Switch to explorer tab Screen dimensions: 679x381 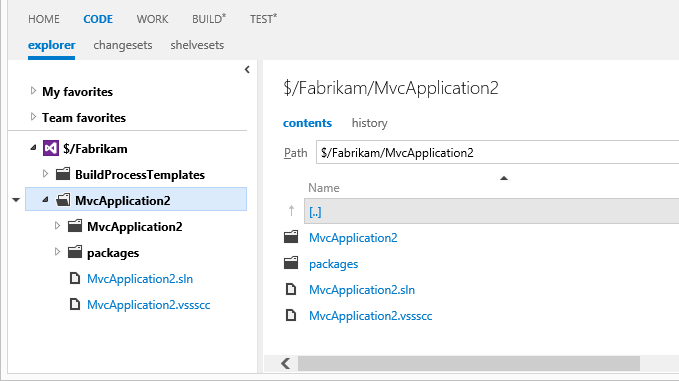[x=52, y=45]
